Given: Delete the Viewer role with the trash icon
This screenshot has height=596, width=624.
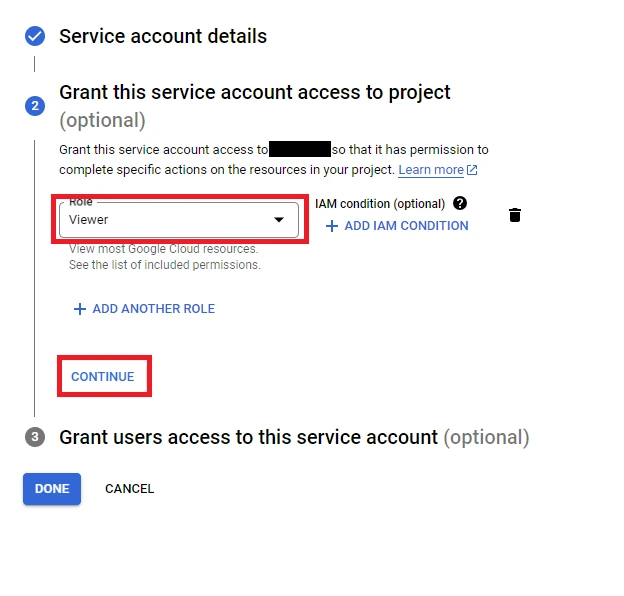Looking at the screenshot, I should 515,215.
